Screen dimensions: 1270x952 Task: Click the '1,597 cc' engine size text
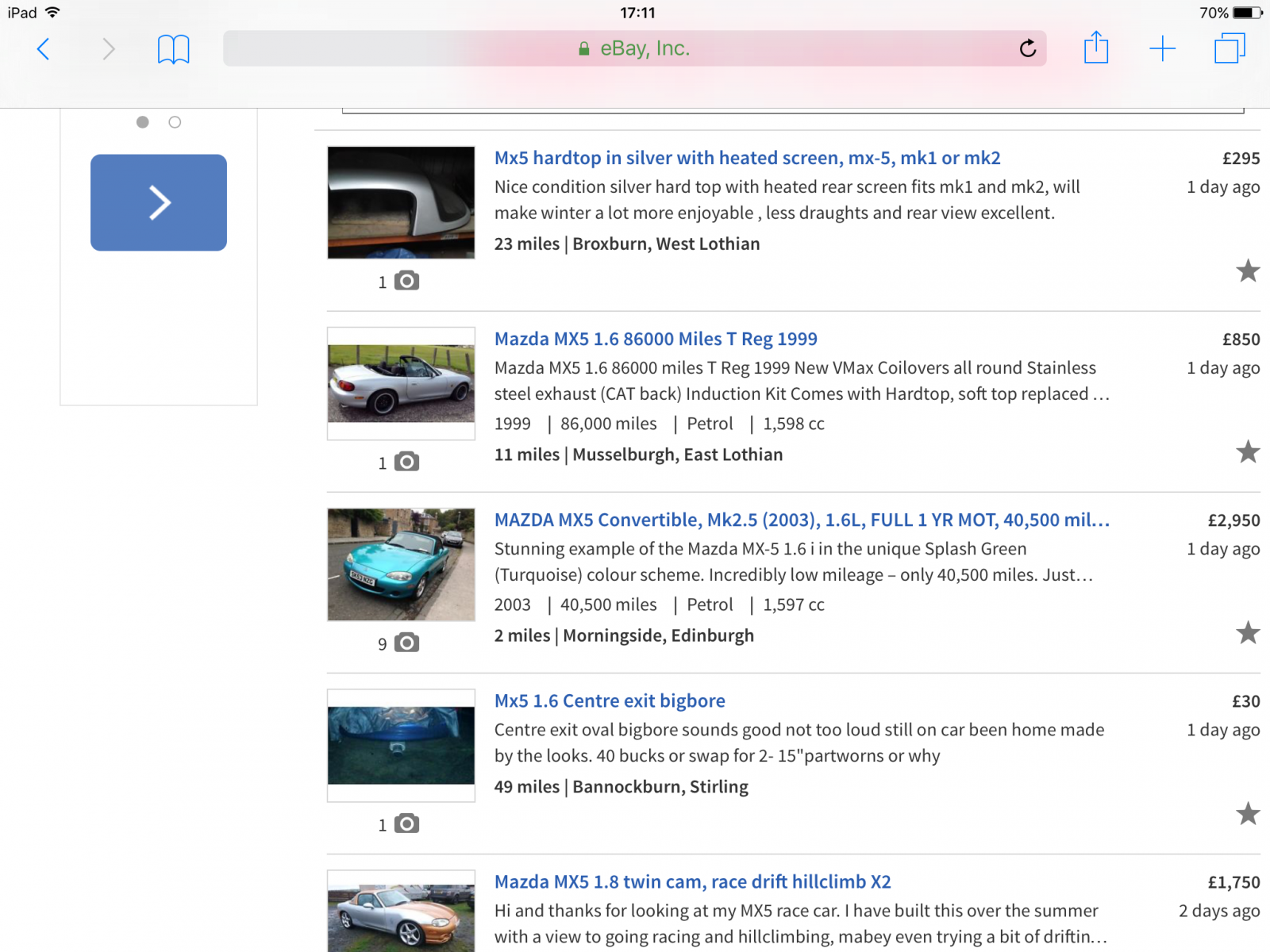(x=794, y=605)
